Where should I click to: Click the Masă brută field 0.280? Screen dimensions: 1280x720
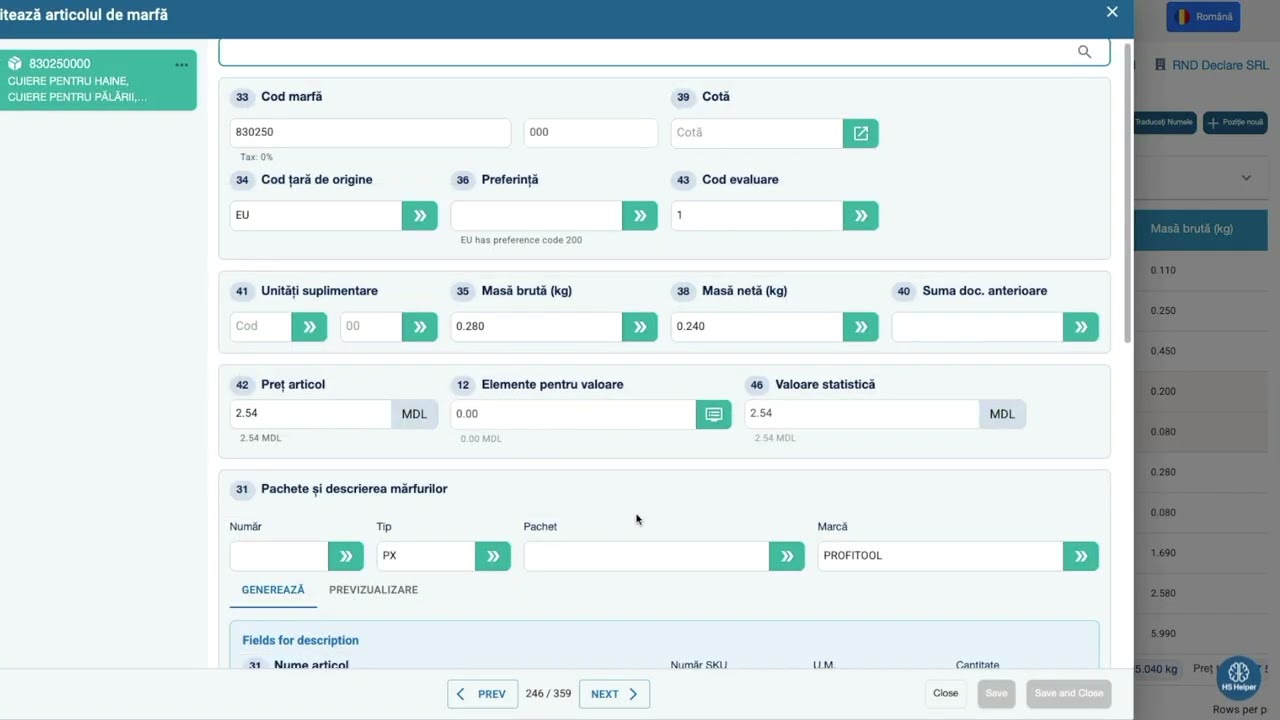tap(536, 327)
